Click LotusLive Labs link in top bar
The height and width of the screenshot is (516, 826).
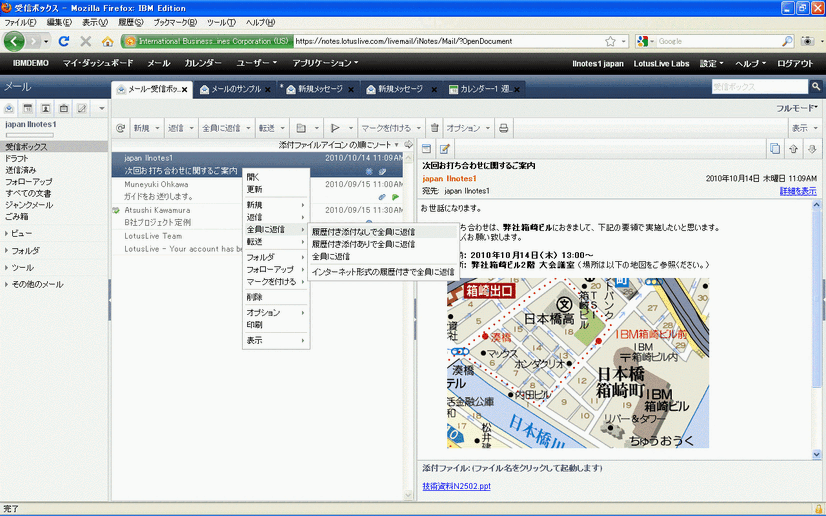point(661,63)
